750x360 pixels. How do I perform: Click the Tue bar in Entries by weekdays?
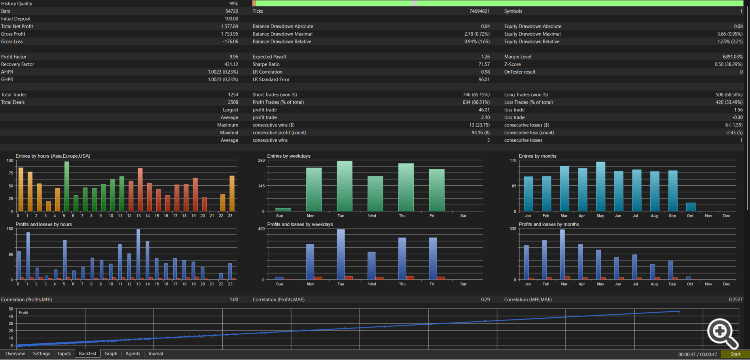tap(345, 186)
